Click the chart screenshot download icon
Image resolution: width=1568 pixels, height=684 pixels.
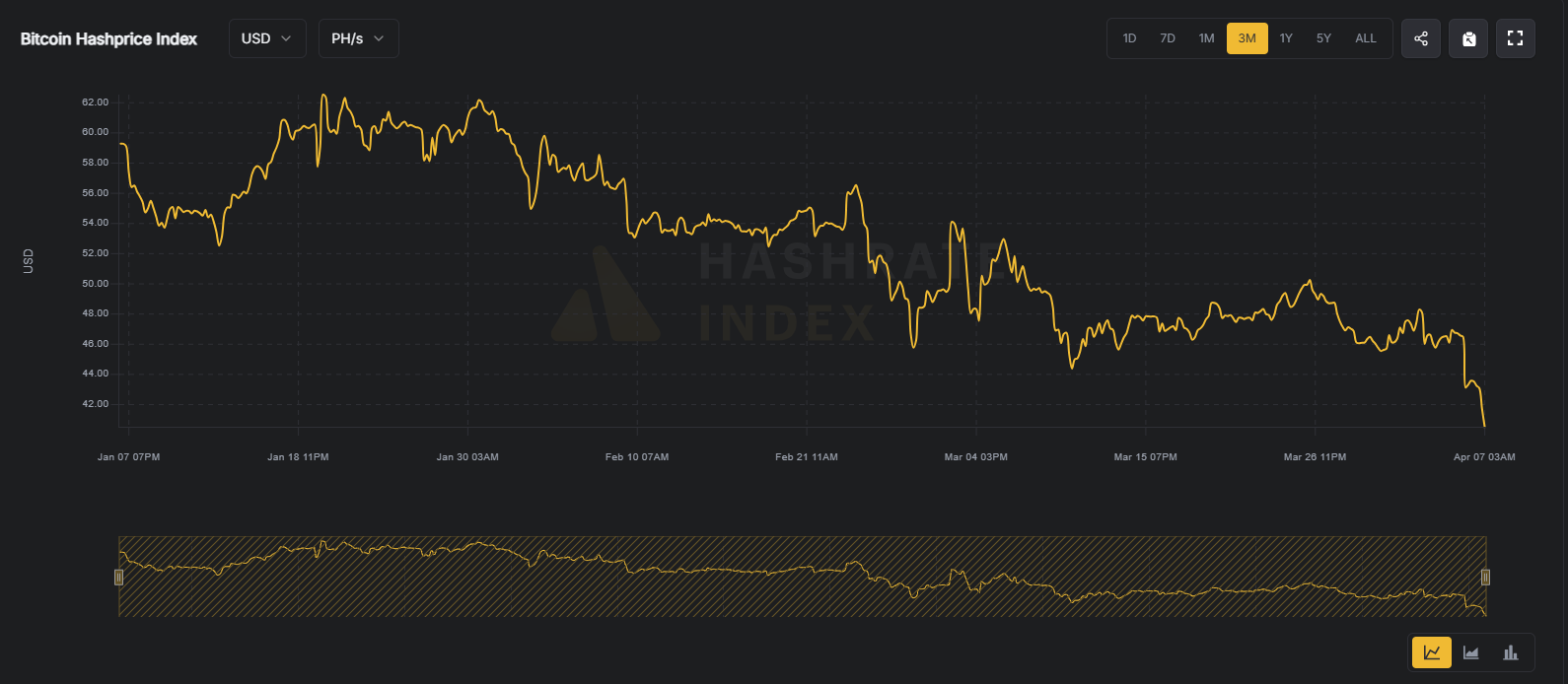pyautogui.click(x=1468, y=38)
